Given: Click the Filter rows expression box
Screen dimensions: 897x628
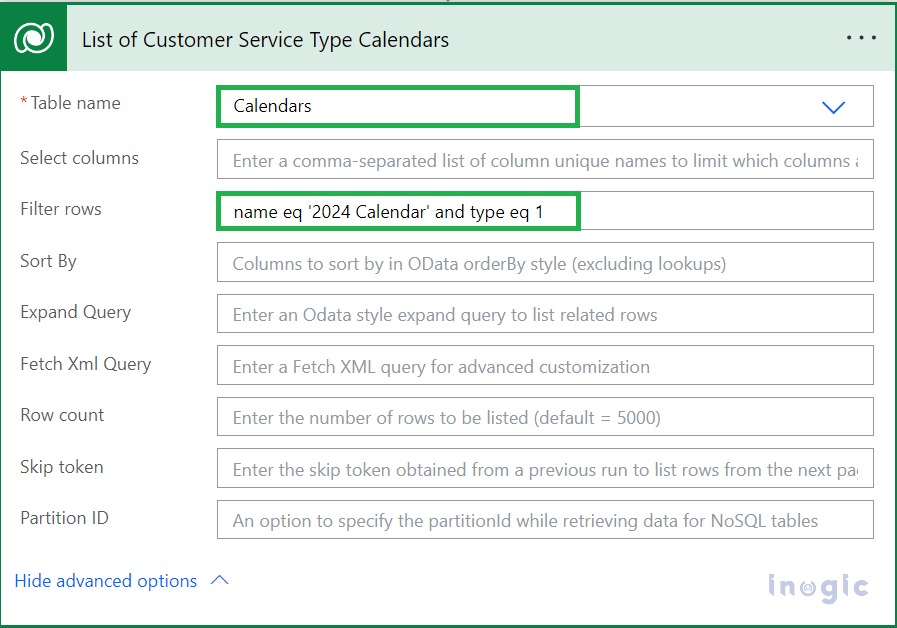Looking at the screenshot, I should coord(400,211).
